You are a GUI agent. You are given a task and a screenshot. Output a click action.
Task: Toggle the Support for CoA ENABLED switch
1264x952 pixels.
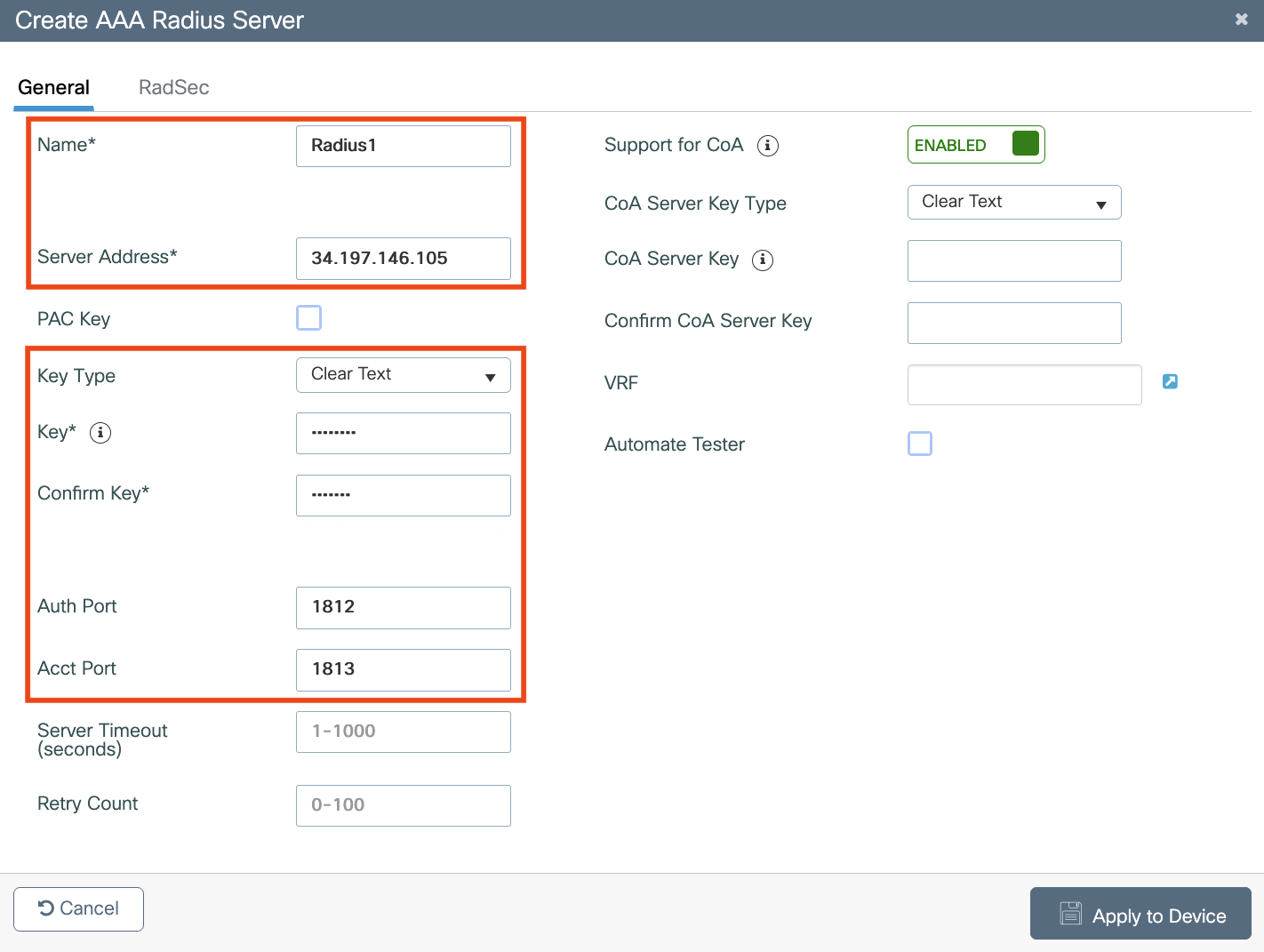[975, 145]
